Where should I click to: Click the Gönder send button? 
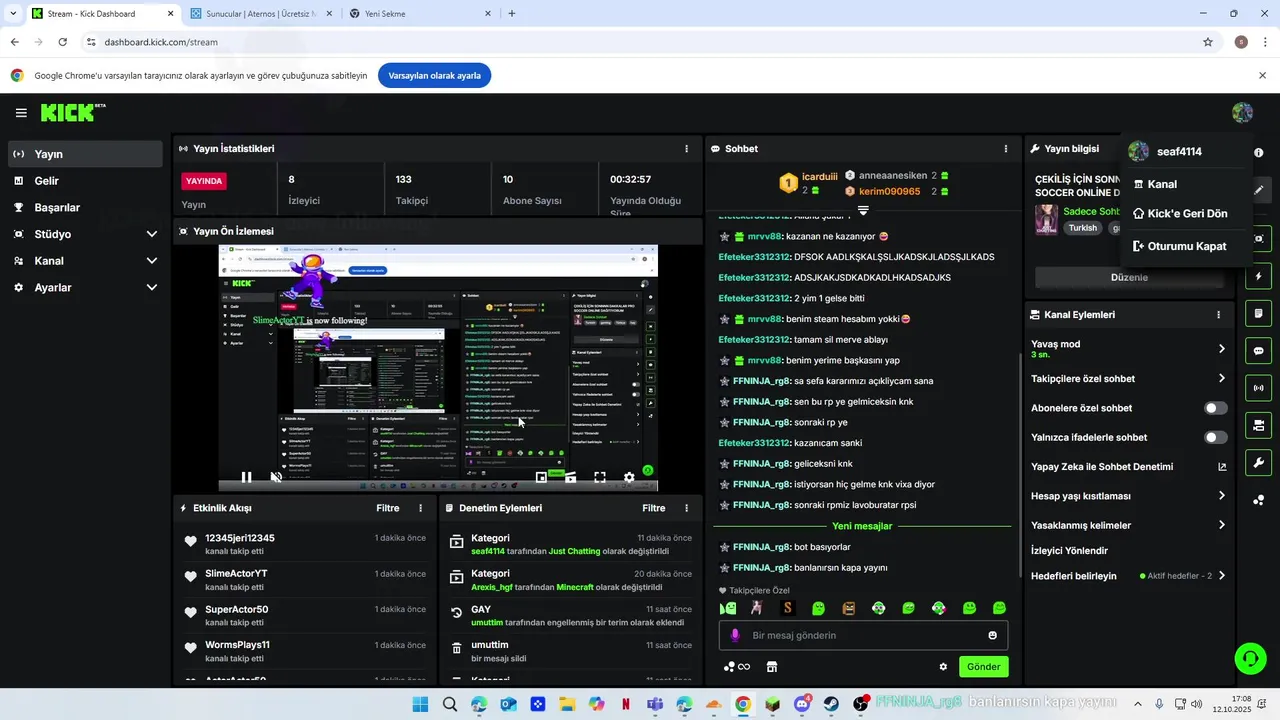(x=983, y=667)
